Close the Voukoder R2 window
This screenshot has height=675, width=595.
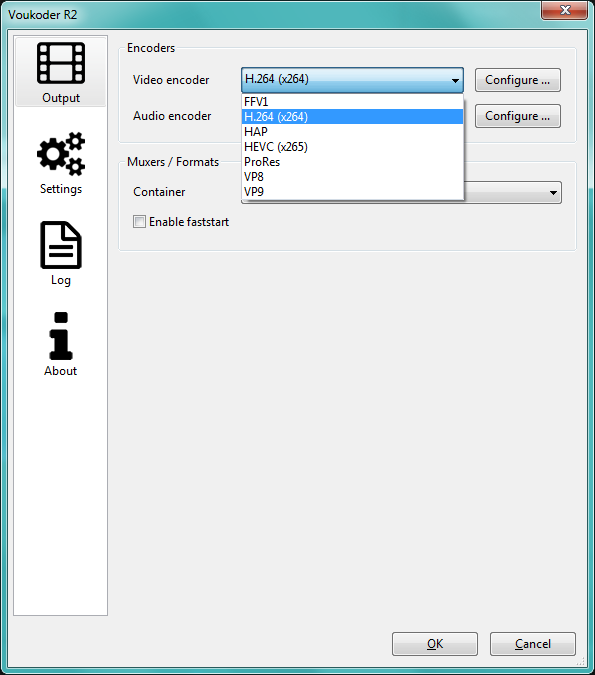(564, 9)
